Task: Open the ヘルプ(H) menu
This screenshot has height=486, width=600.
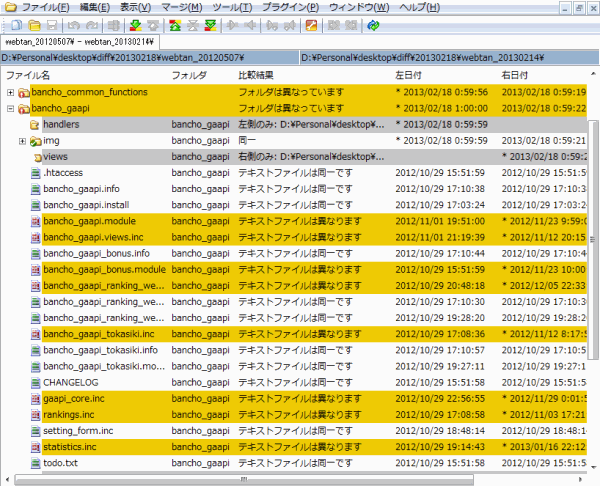Action: pos(419,7)
